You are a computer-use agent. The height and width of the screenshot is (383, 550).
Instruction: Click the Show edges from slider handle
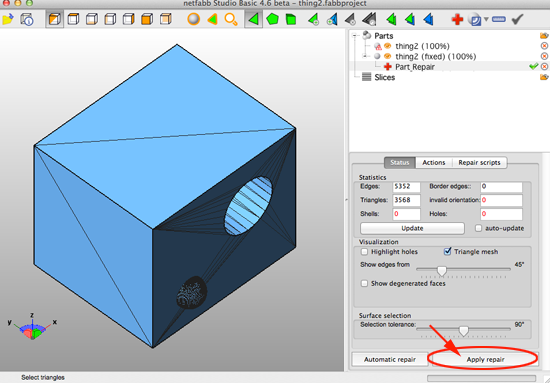point(442,271)
